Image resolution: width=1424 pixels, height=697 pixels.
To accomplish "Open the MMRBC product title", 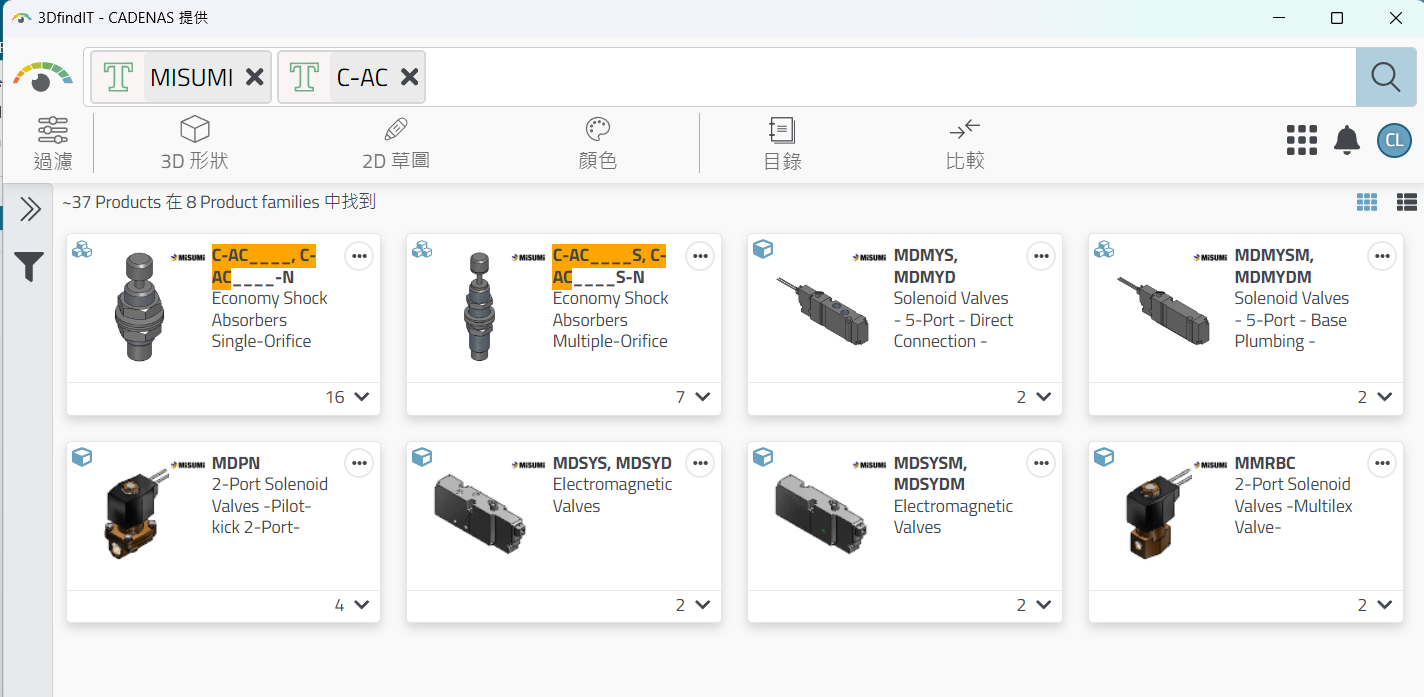I will 1265,463.
